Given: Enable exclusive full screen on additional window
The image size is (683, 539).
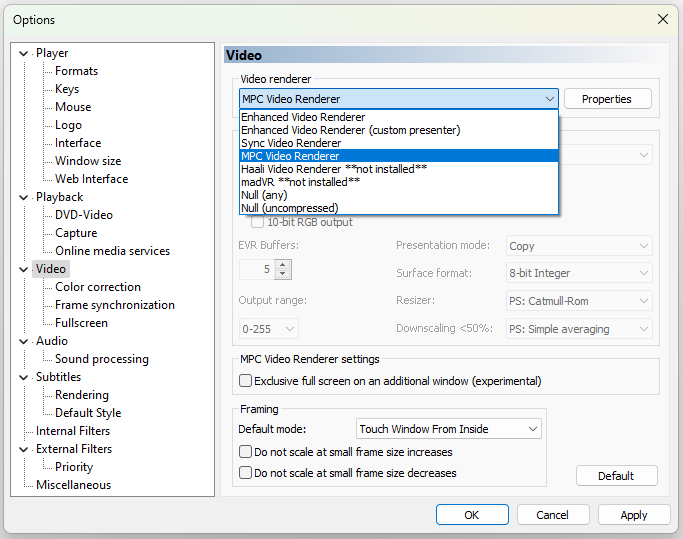Looking at the screenshot, I should point(245,381).
